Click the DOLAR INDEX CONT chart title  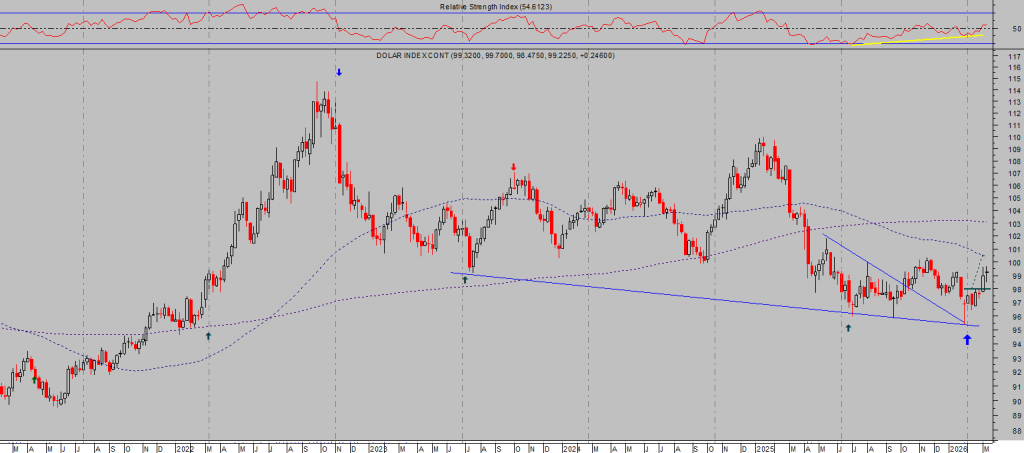[495, 55]
